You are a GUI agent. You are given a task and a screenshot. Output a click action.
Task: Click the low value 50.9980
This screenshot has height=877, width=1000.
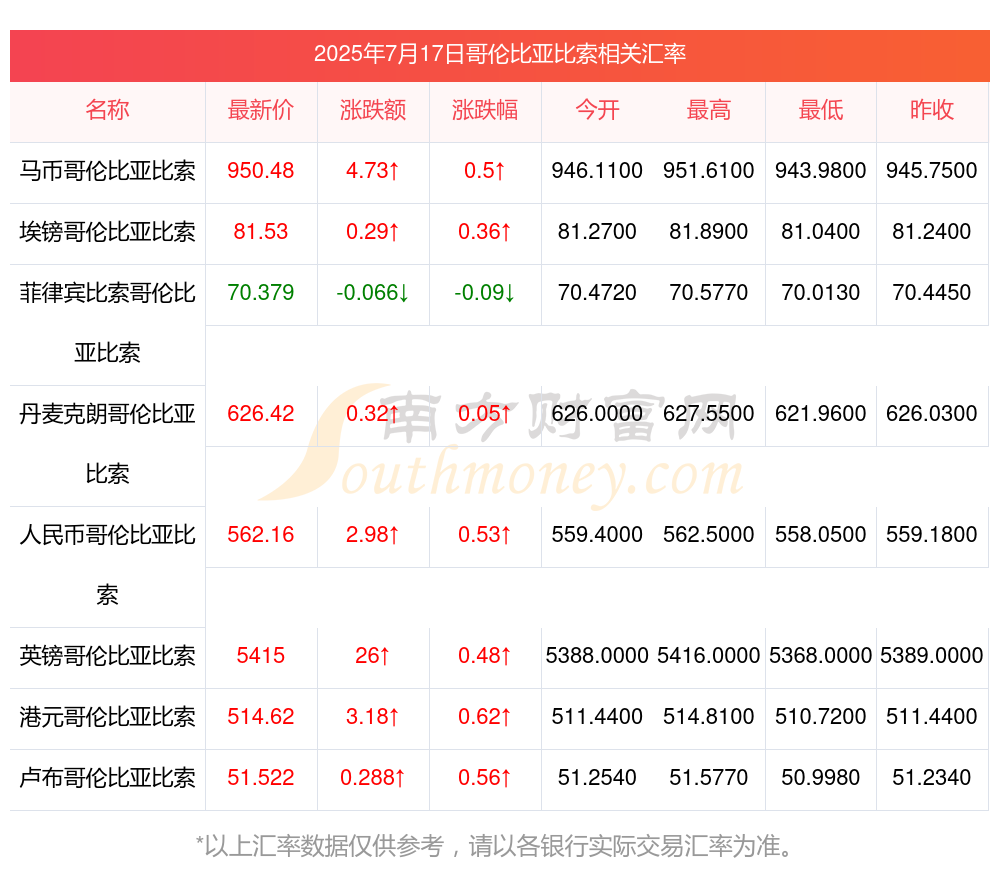821,777
